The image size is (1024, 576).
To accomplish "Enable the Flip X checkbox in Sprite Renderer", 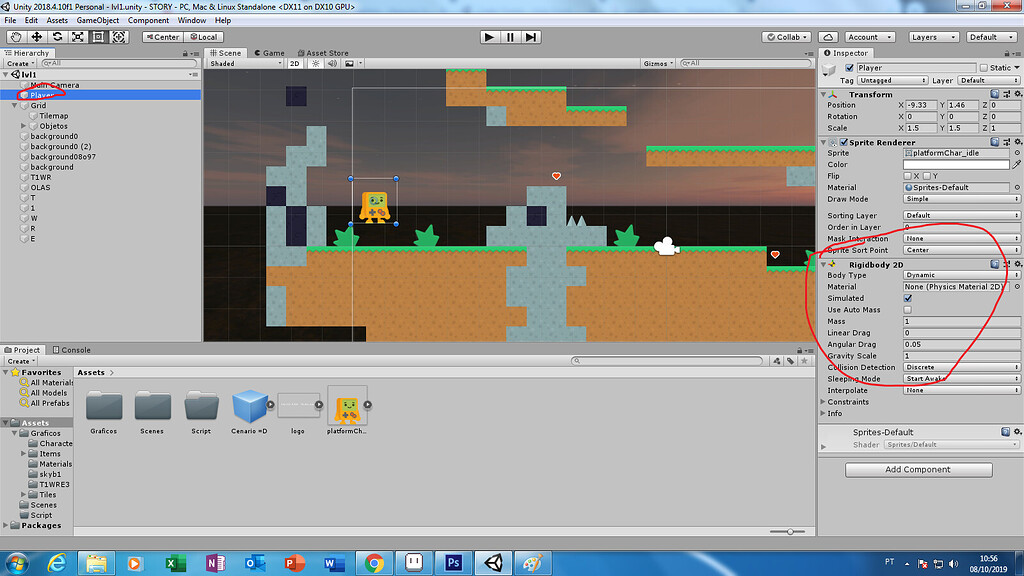I will pyautogui.click(x=910, y=176).
